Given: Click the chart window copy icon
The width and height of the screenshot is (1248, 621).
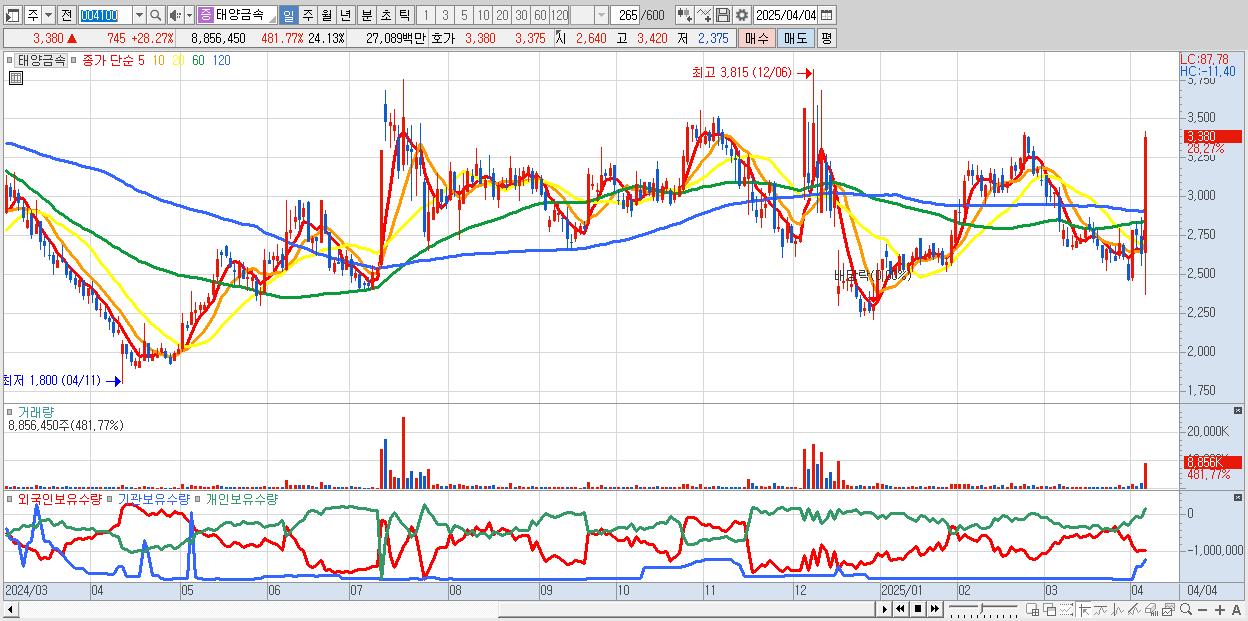Looking at the screenshot, I should coord(1169,608).
